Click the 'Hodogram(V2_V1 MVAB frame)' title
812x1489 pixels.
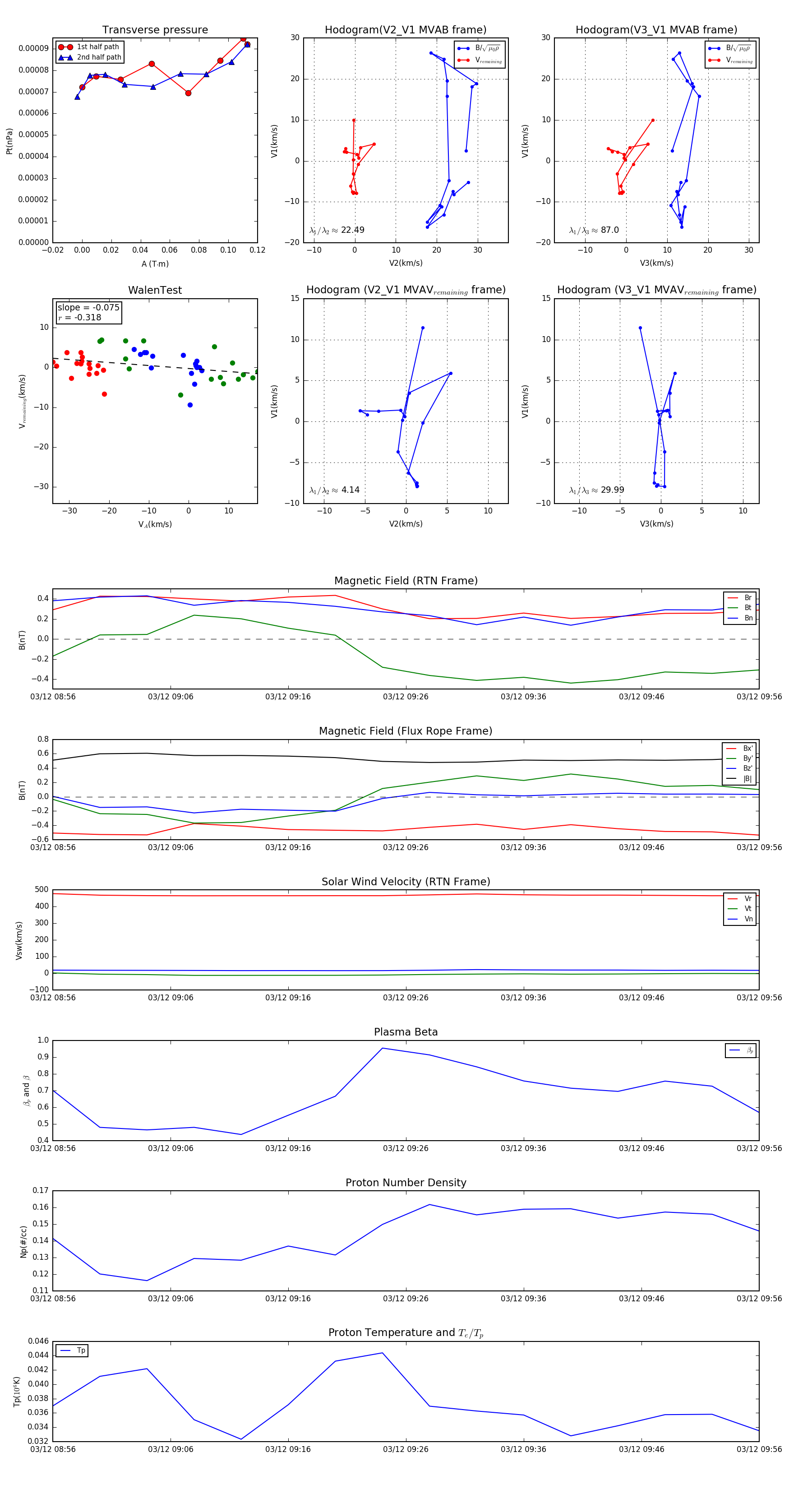coord(406,30)
